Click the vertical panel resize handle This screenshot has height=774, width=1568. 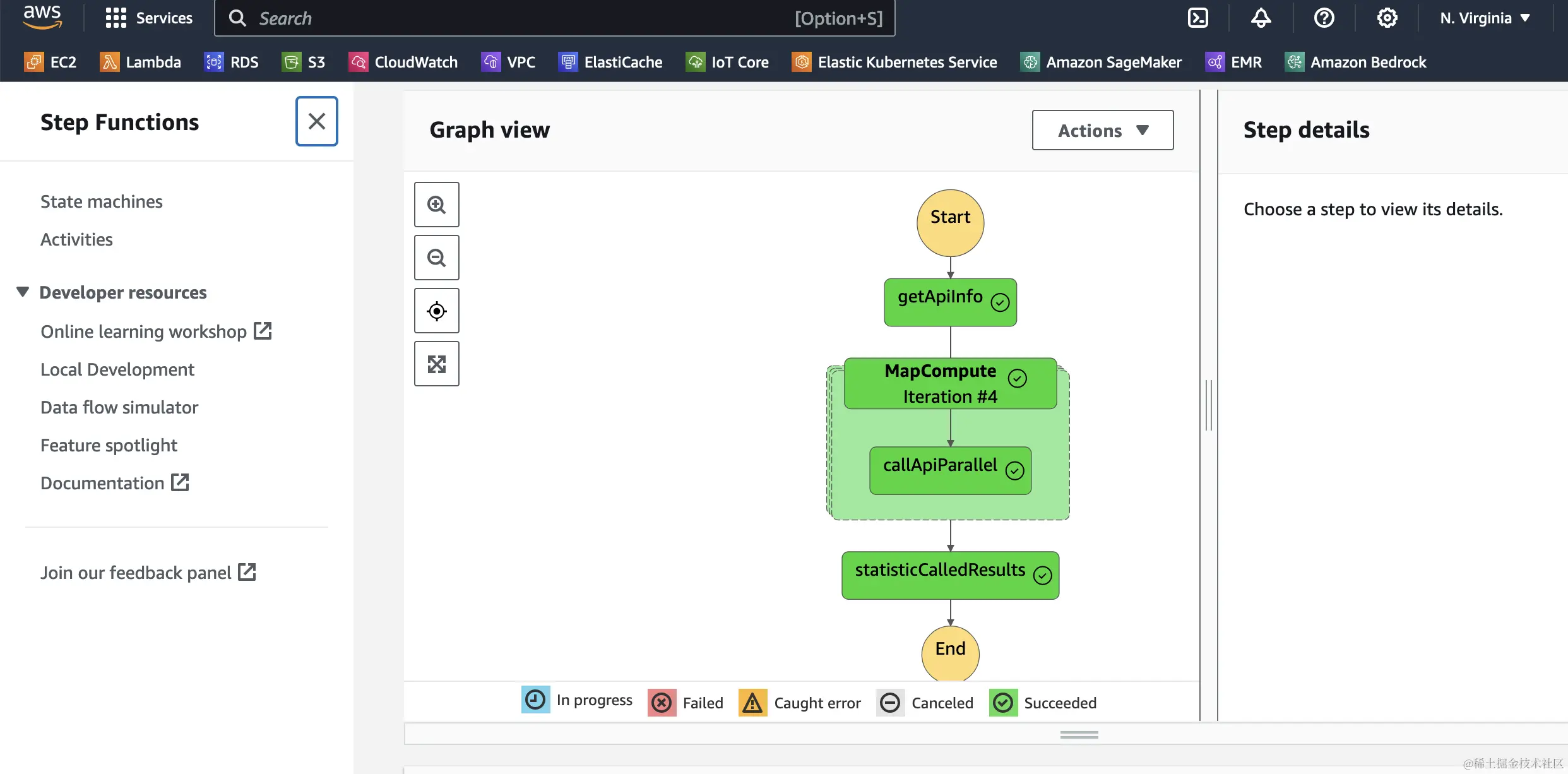click(1209, 405)
